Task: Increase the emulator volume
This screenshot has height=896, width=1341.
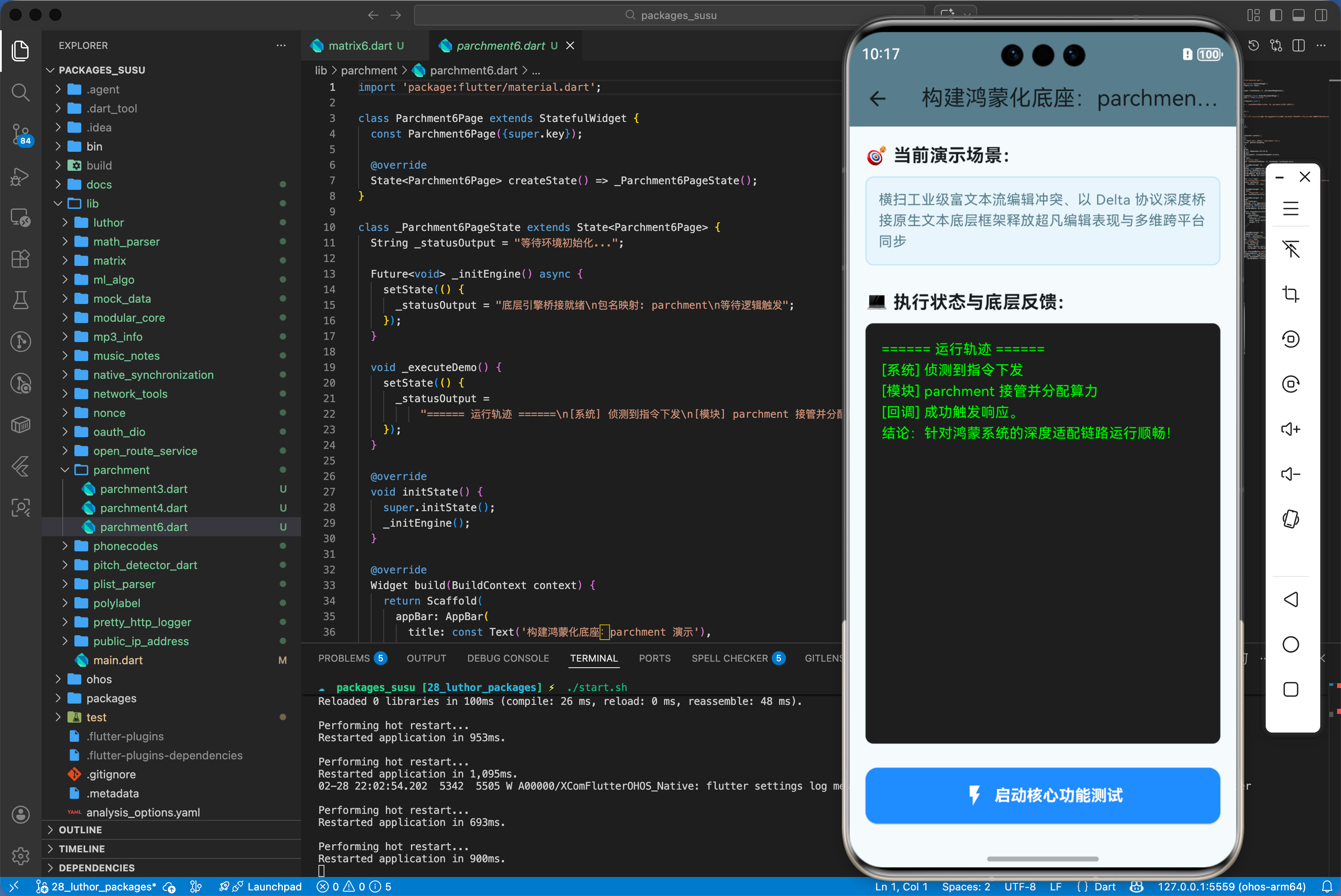Action: pyautogui.click(x=1291, y=429)
